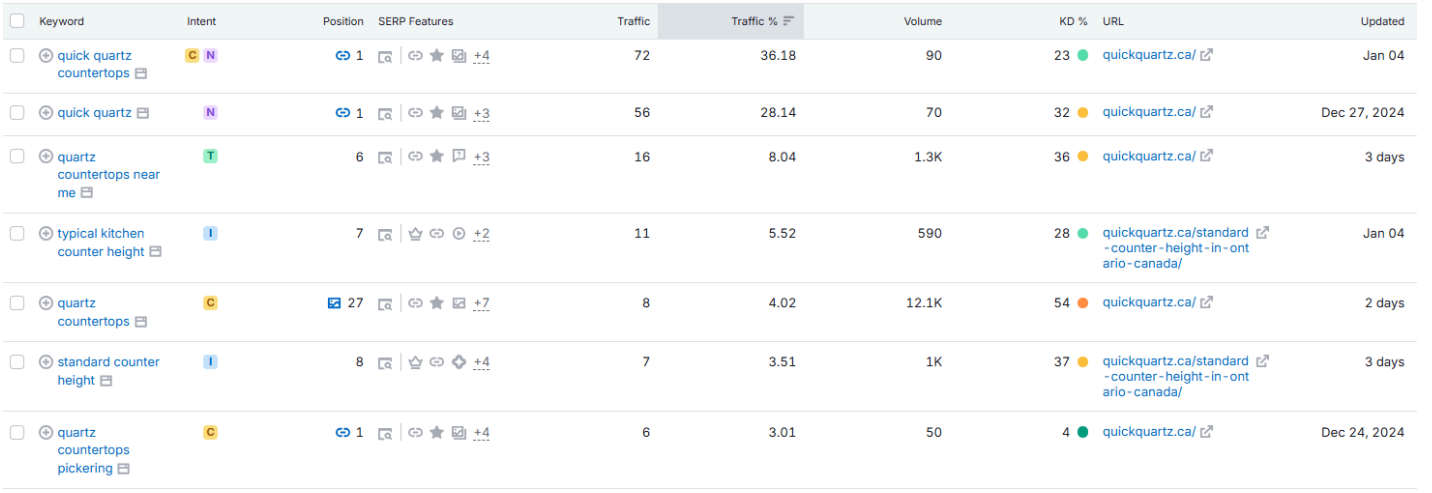The height and width of the screenshot is (493, 1432).
Task: Expand the '+7' SERP features for 'quartz countertops'
Action: coord(481,303)
